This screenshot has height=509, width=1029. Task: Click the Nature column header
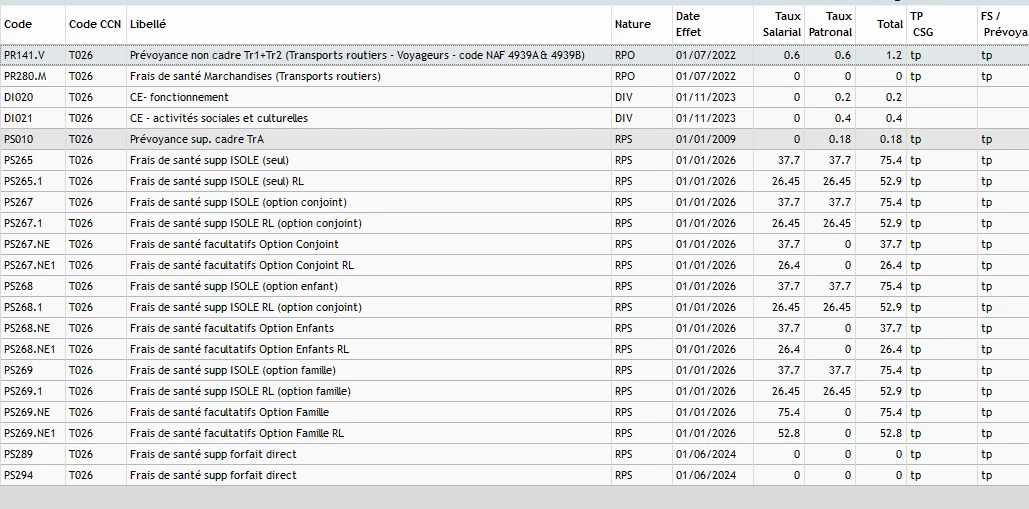click(633, 24)
